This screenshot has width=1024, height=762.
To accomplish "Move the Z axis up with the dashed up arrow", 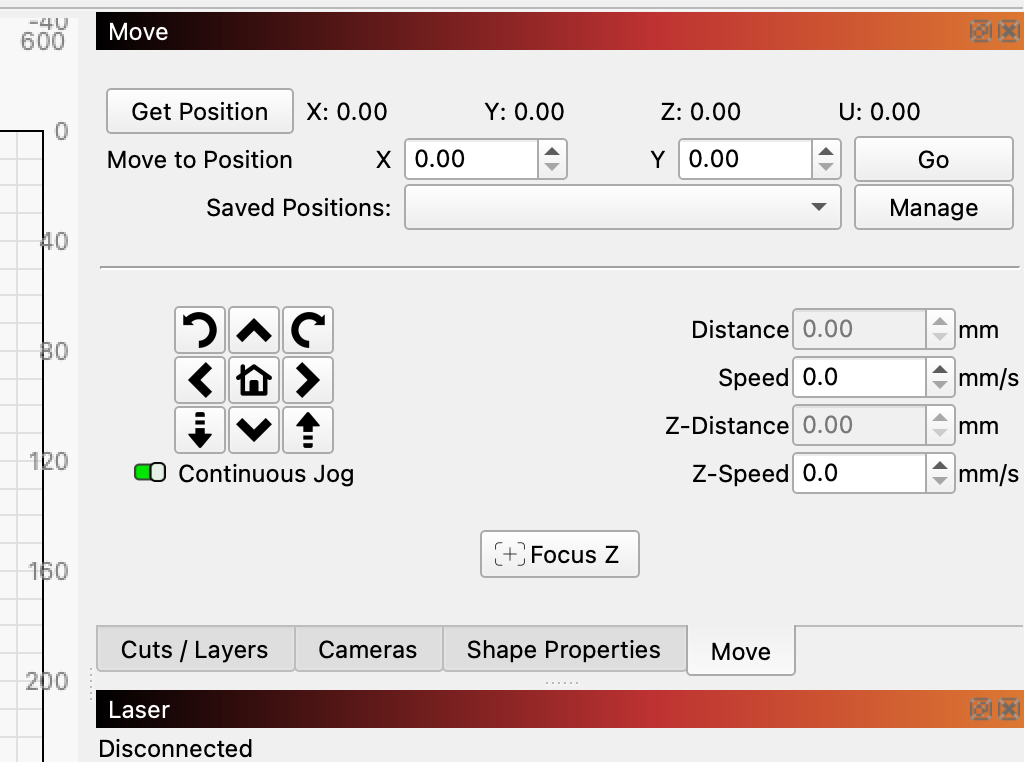I will coord(308,430).
